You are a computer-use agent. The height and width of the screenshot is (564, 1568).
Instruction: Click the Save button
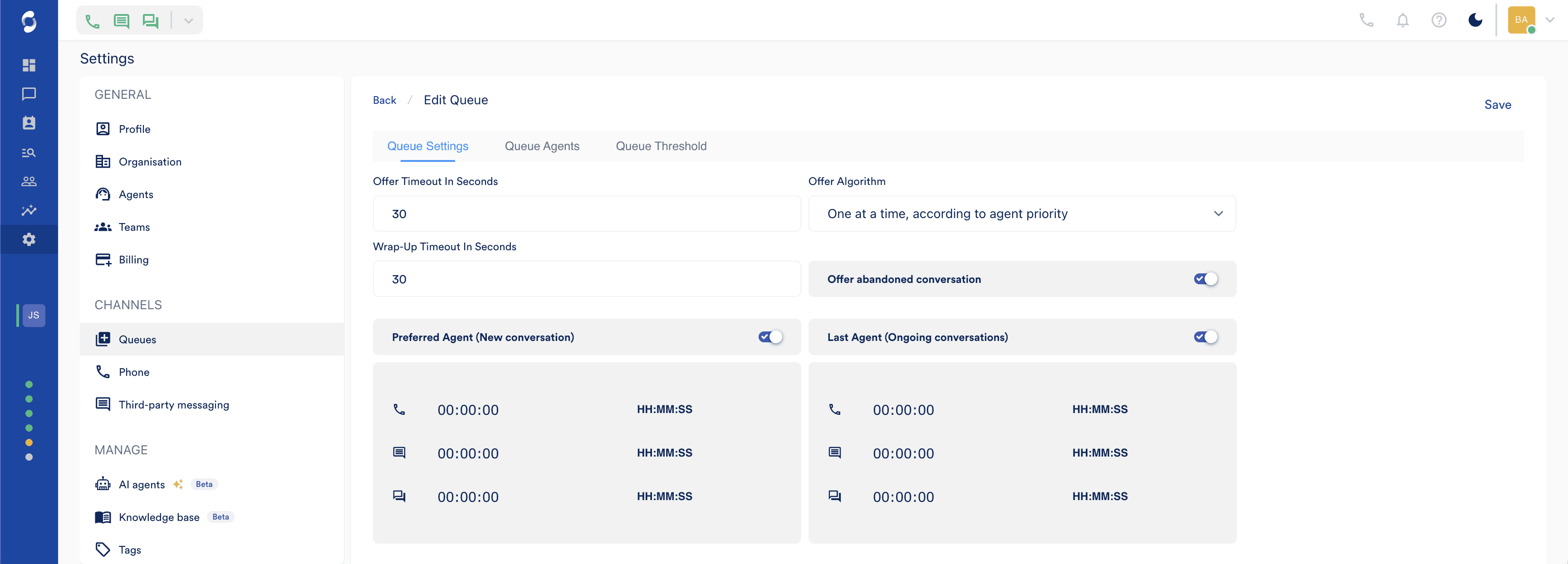pyautogui.click(x=1497, y=105)
